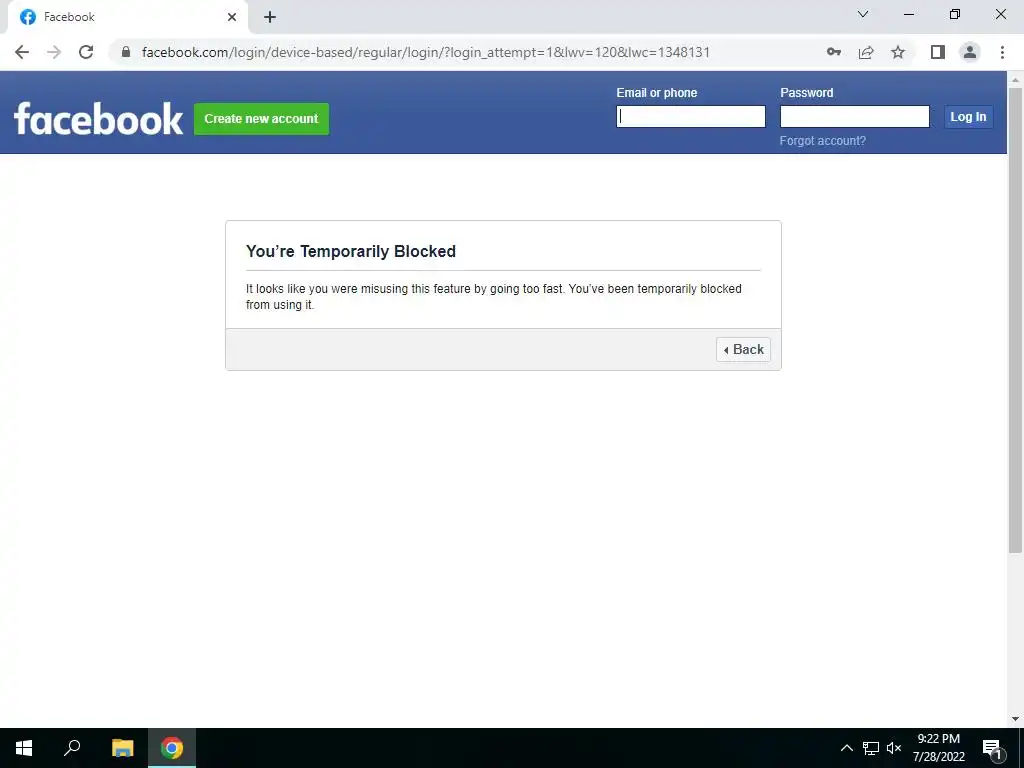This screenshot has width=1024, height=768.
Task: Click the muted volume tray icon
Action: tap(893, 748)
